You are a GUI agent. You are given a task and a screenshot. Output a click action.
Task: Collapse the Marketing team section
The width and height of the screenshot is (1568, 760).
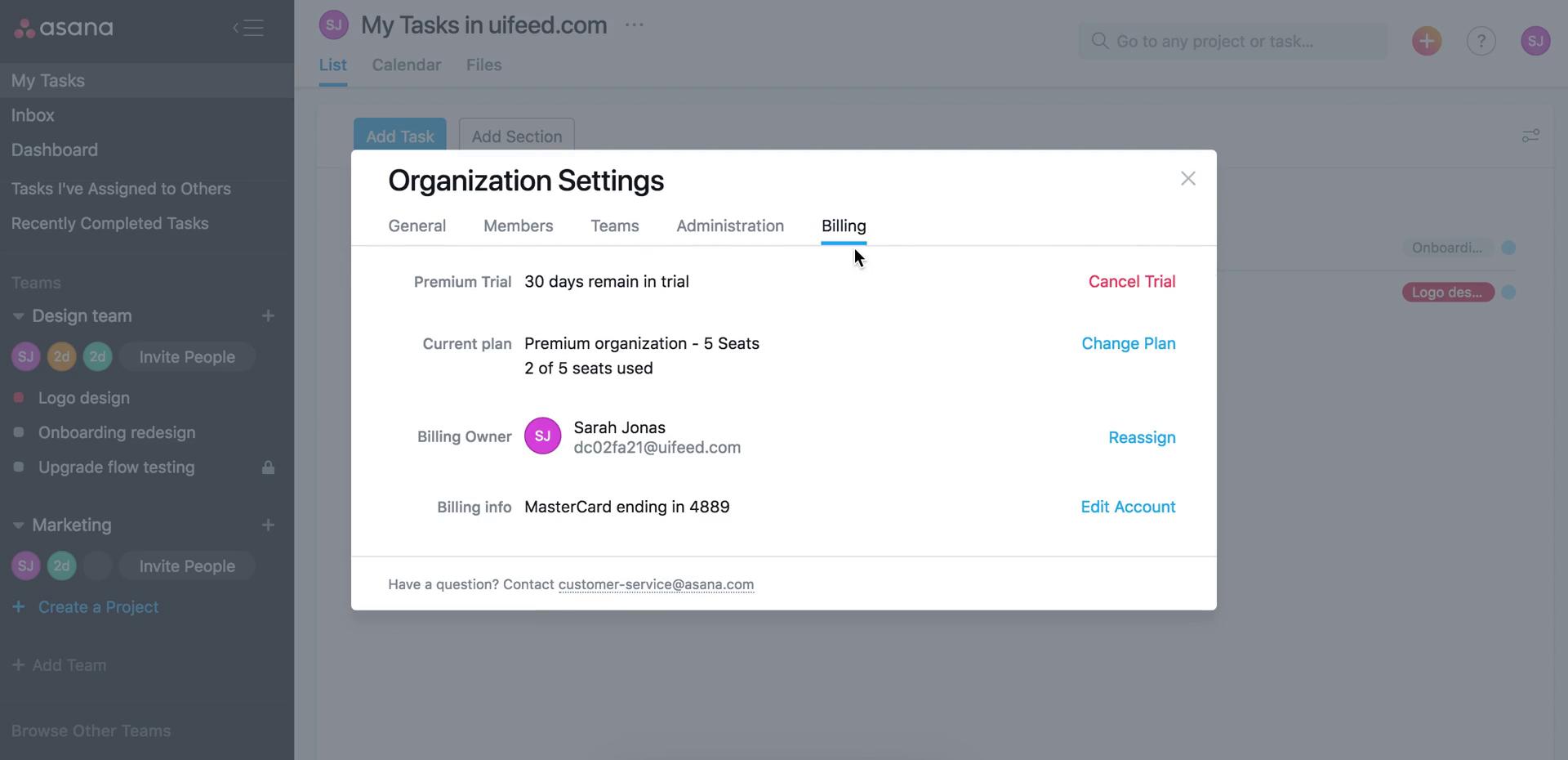(x=18, y=525)
